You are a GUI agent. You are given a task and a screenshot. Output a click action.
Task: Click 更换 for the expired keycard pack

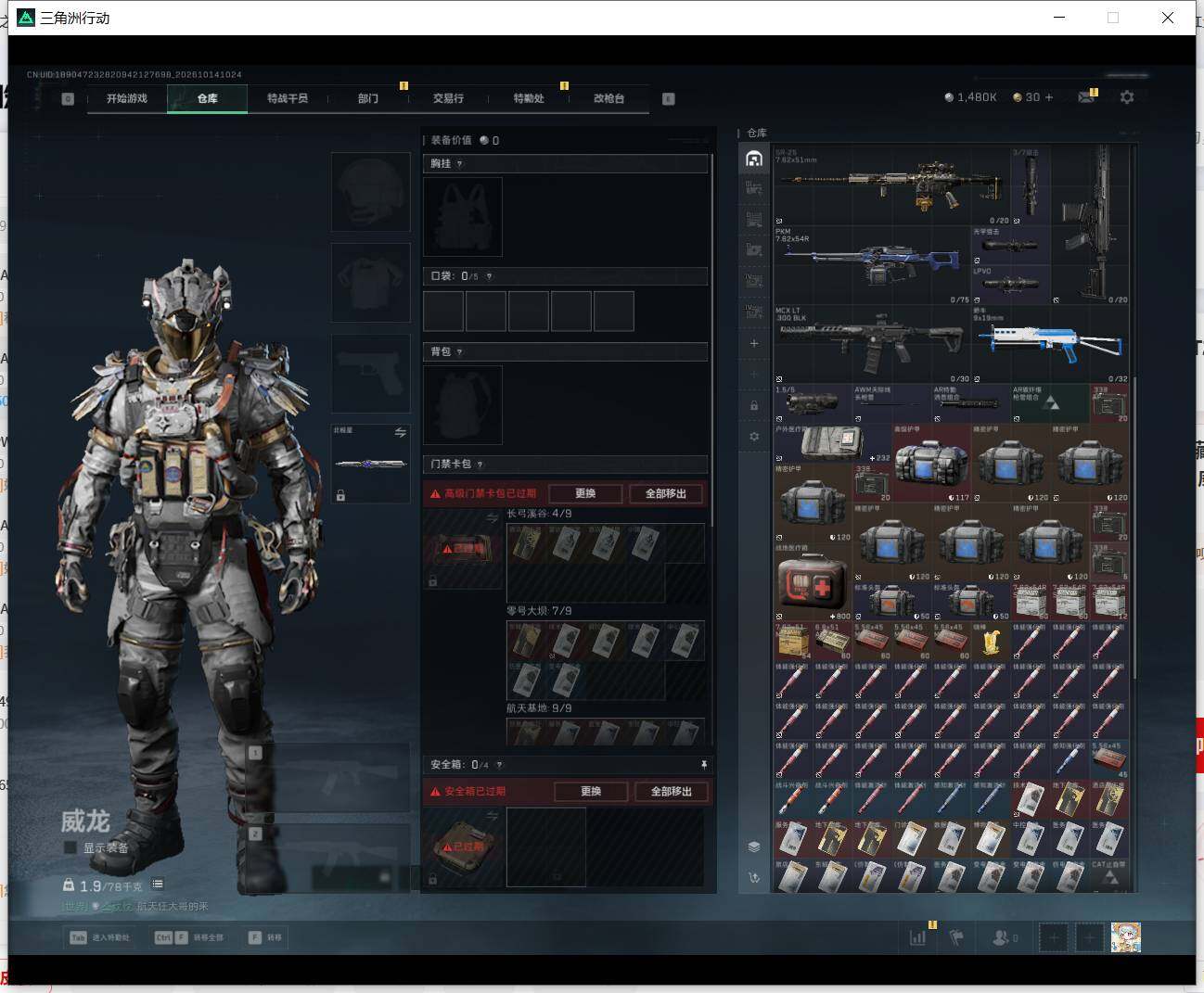[x=585, y=493]
